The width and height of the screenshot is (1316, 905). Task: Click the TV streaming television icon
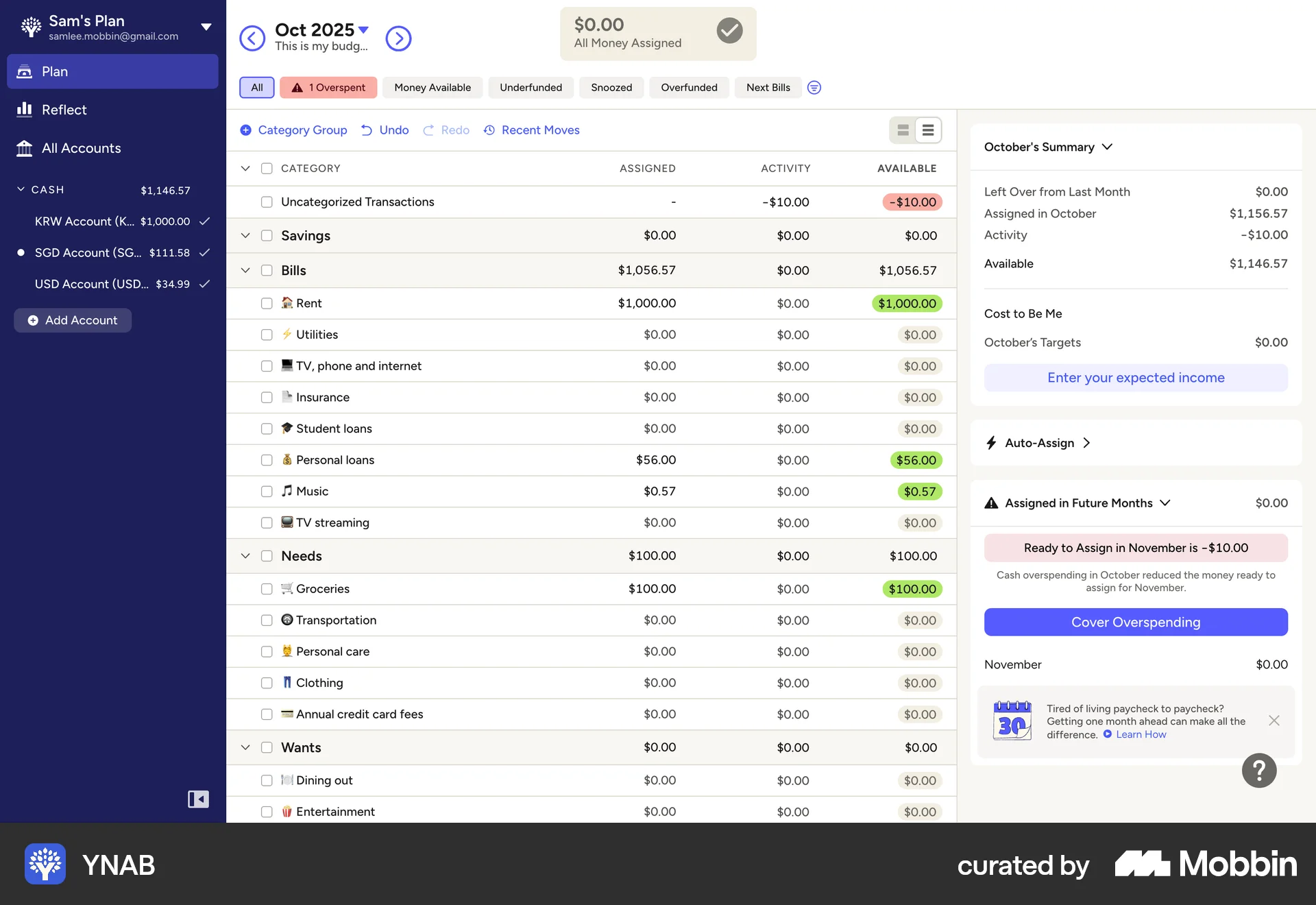287,522
